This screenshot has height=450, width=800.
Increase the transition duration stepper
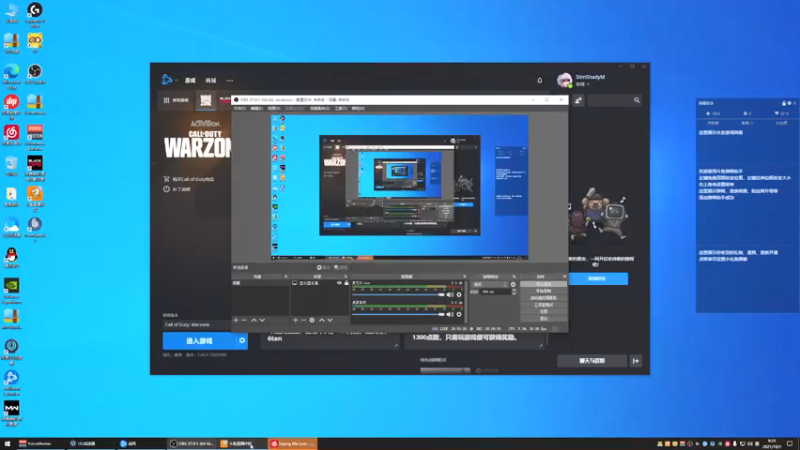(514, 290)
